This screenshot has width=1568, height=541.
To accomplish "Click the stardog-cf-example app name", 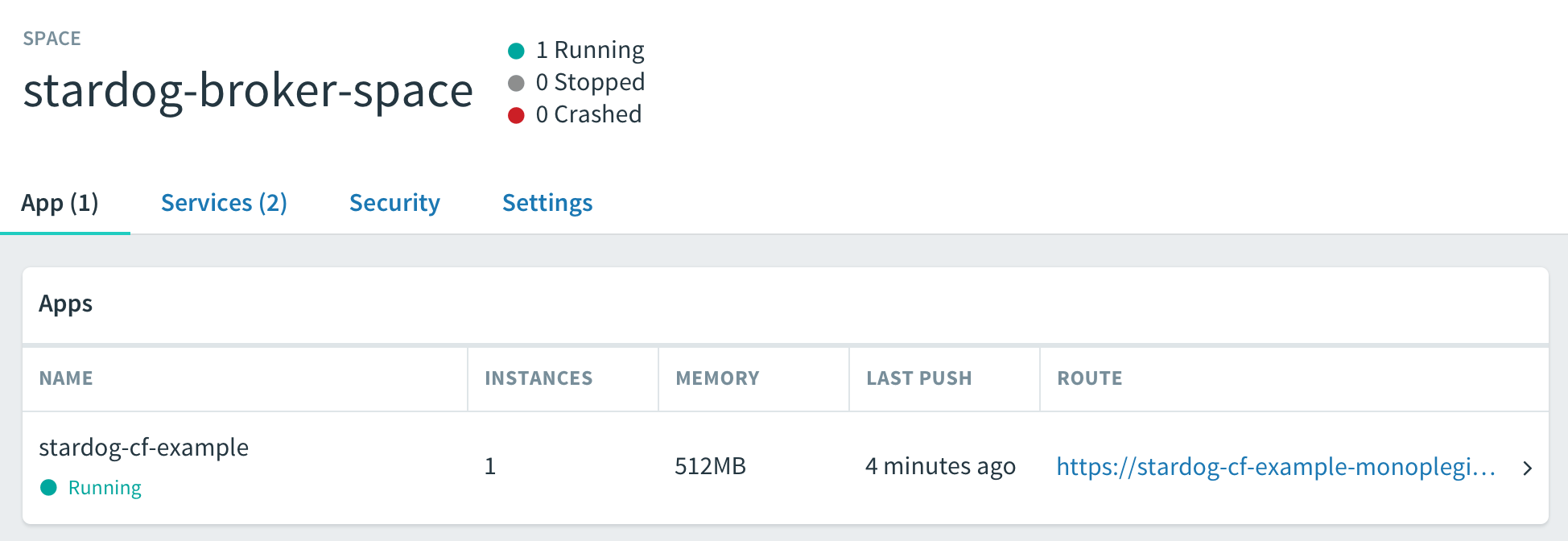I will [144, 447].
